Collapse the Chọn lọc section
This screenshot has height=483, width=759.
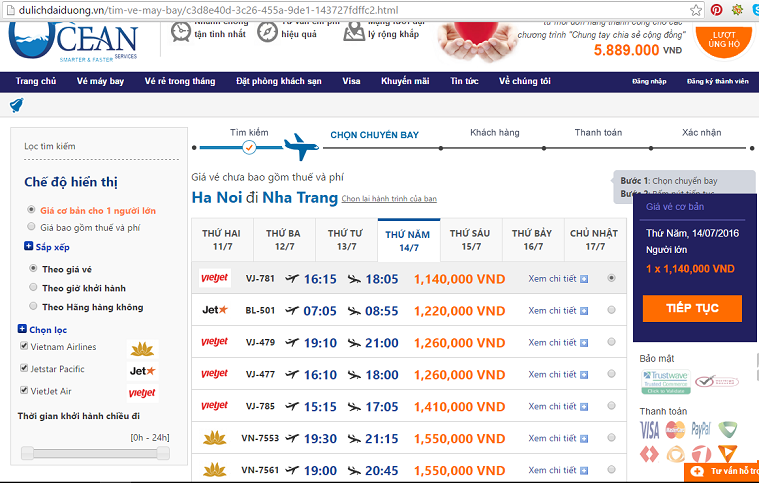tap(22, 329)
